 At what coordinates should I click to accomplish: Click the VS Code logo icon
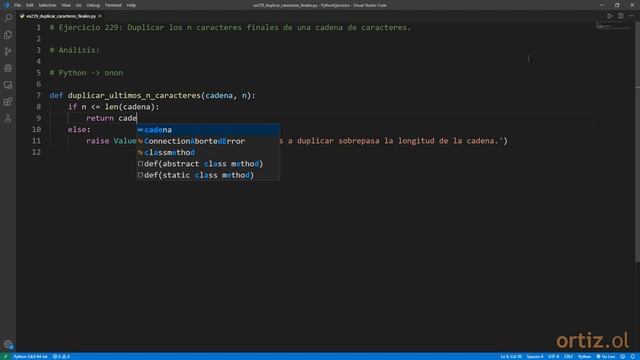click(x=6, y=5)
